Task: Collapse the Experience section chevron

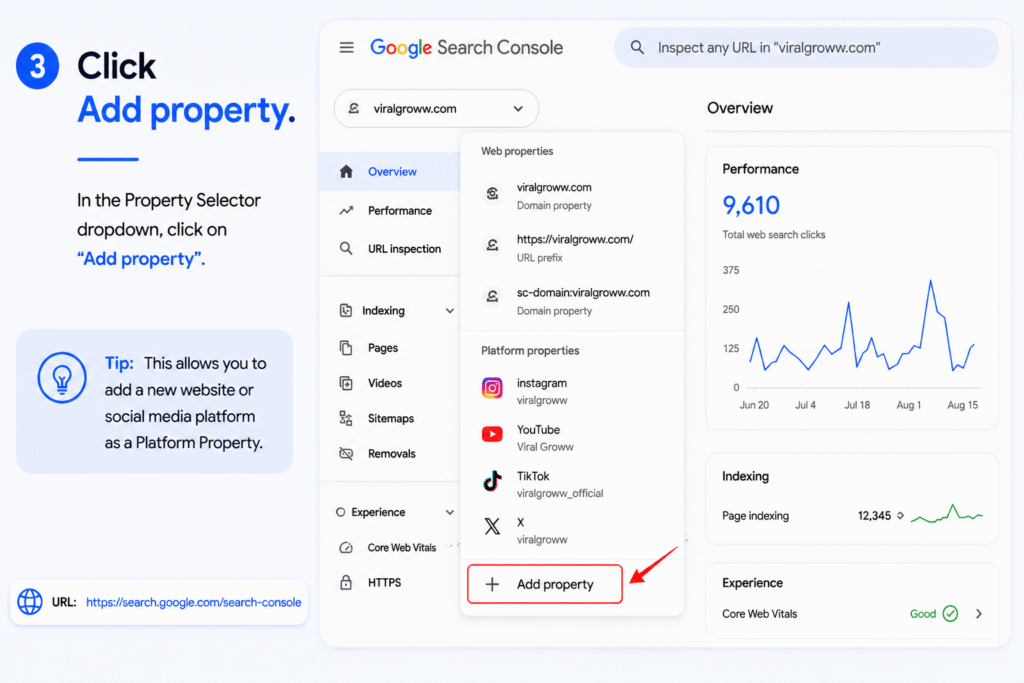Action: tap(450, 513)
